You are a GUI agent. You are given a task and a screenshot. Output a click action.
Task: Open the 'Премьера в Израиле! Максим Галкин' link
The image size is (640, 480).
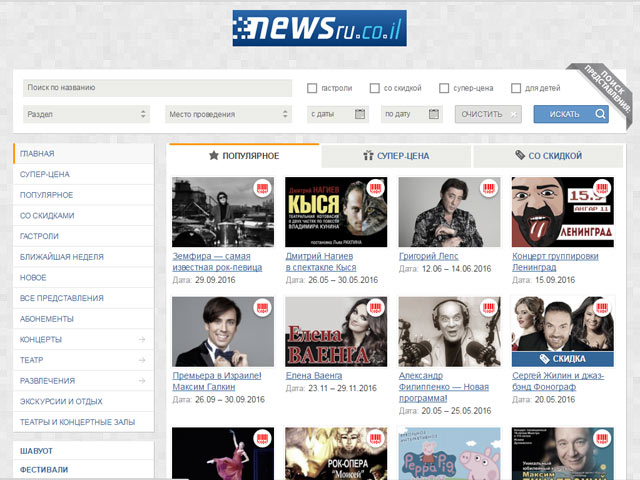point(217,381)
